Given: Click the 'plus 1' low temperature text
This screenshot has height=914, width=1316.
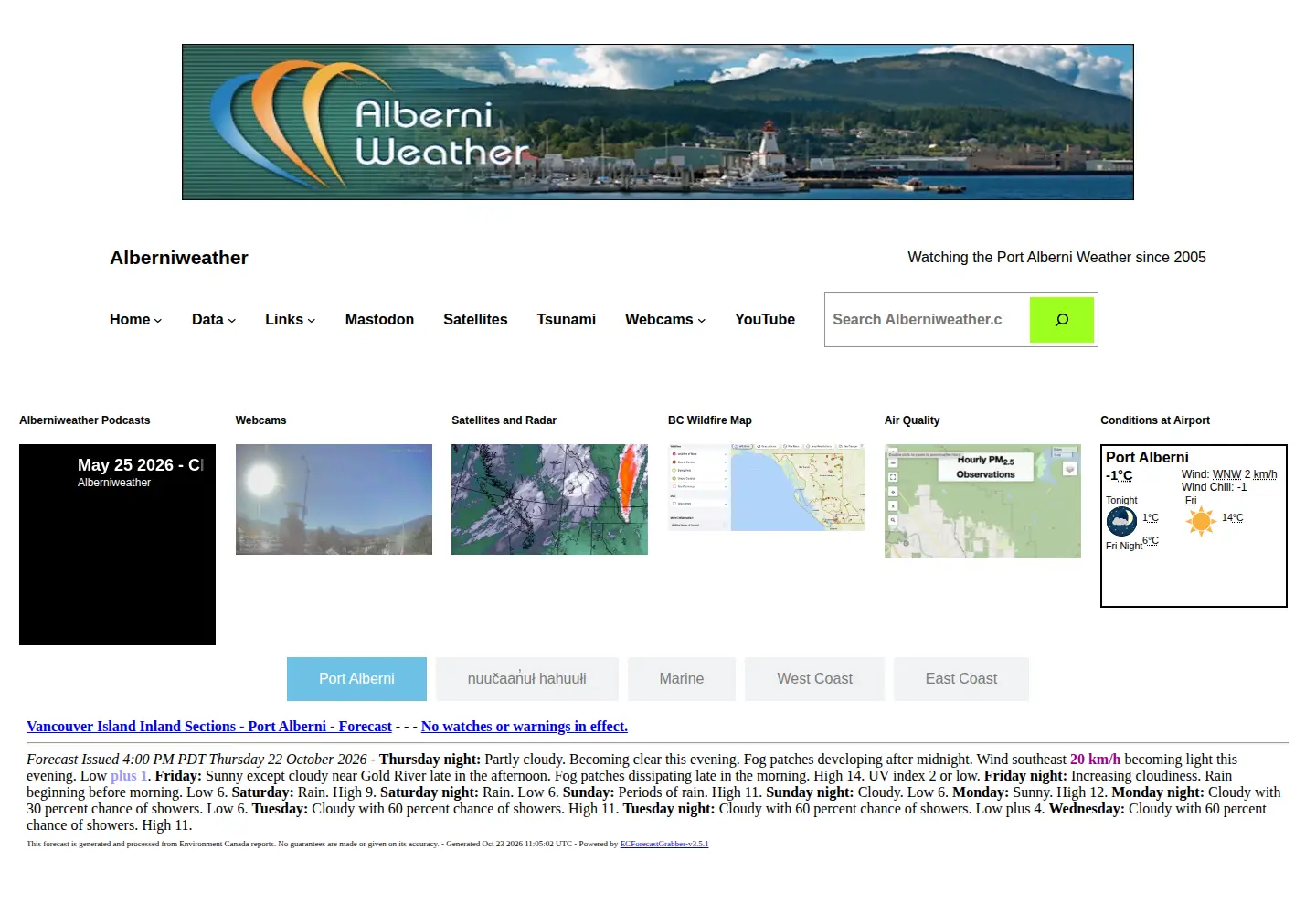Looking at the screenshot, I should click(x=129, y=776).
